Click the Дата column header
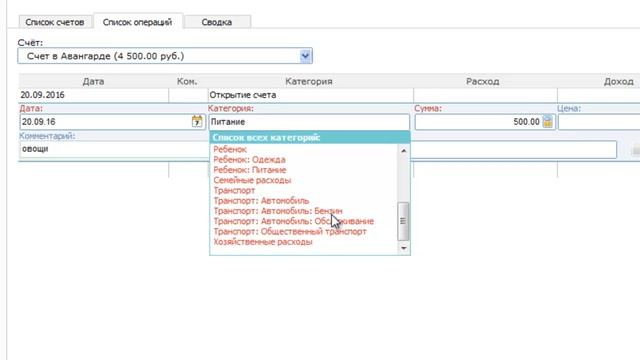The image size is (640, 360). click(93, 81)
